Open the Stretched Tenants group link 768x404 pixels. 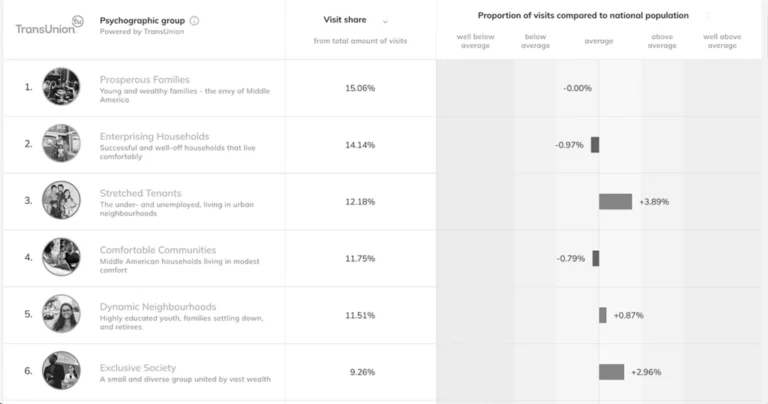(x=141, y=193)
